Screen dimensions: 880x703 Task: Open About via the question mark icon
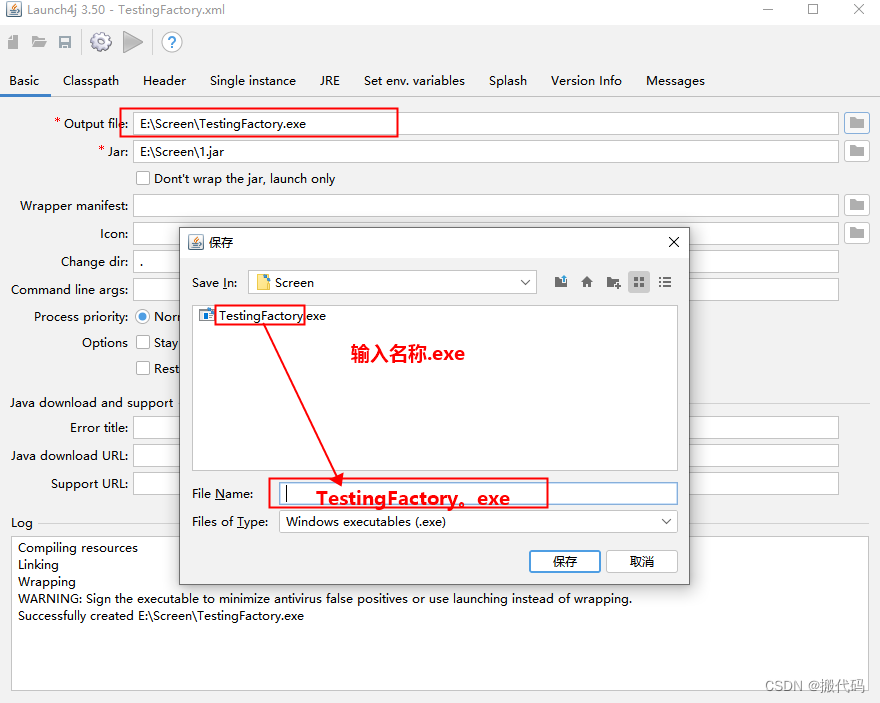[x=172, y=42]
